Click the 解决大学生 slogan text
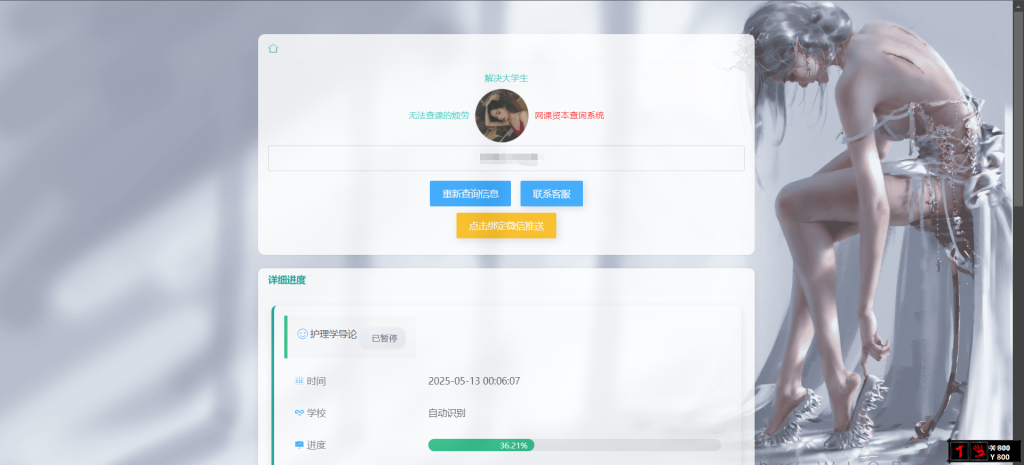The image size is (1024, 465). point(506,78)
